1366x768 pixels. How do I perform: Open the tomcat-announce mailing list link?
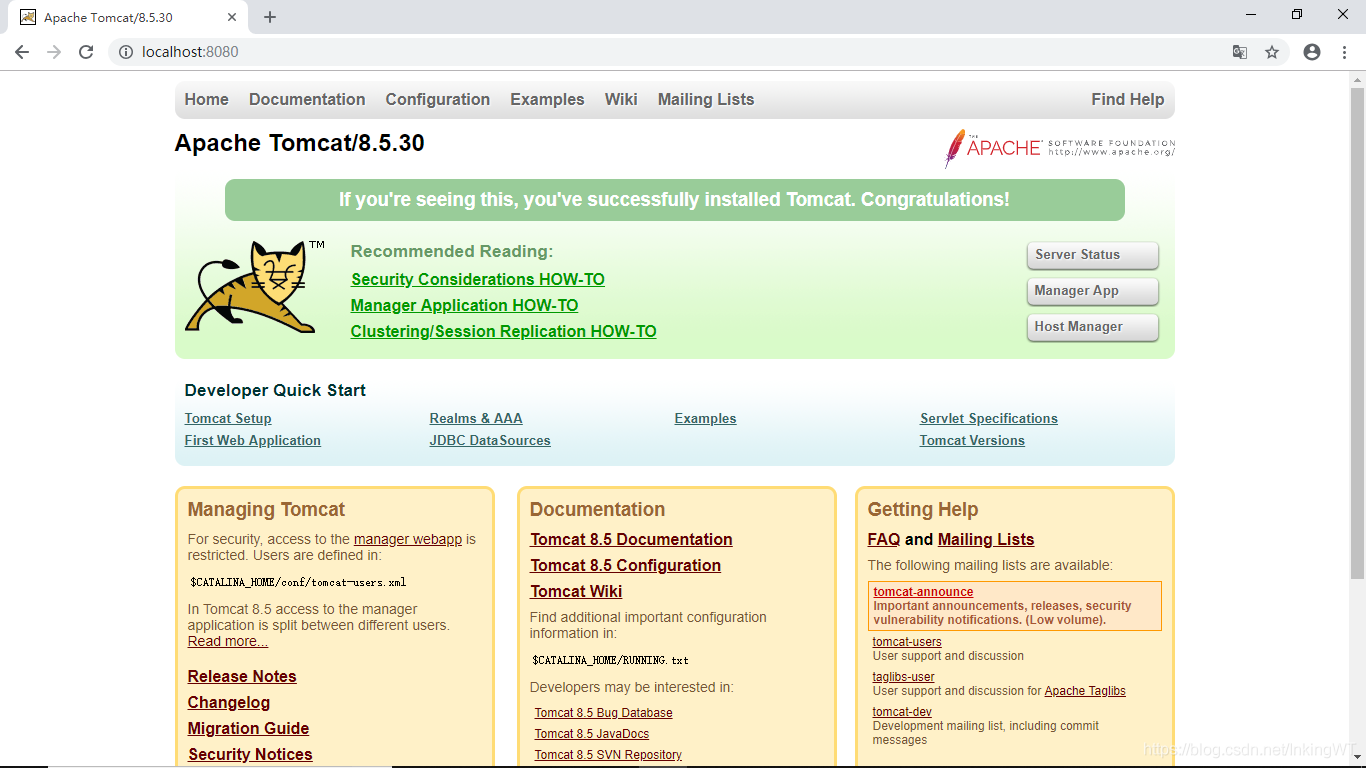923,592
